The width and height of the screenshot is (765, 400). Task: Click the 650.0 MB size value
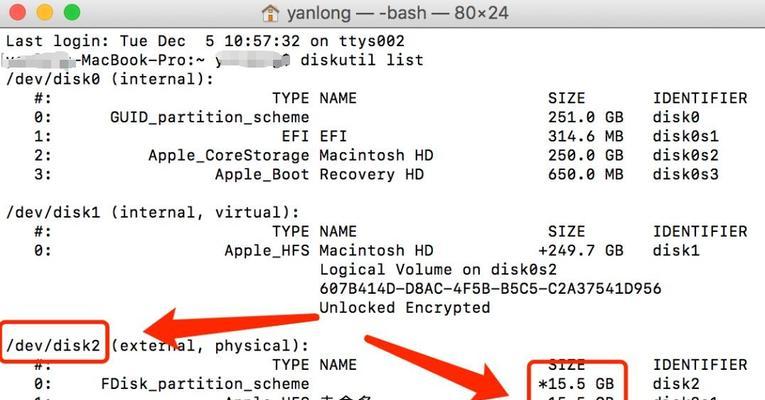(x=585, y=174)
